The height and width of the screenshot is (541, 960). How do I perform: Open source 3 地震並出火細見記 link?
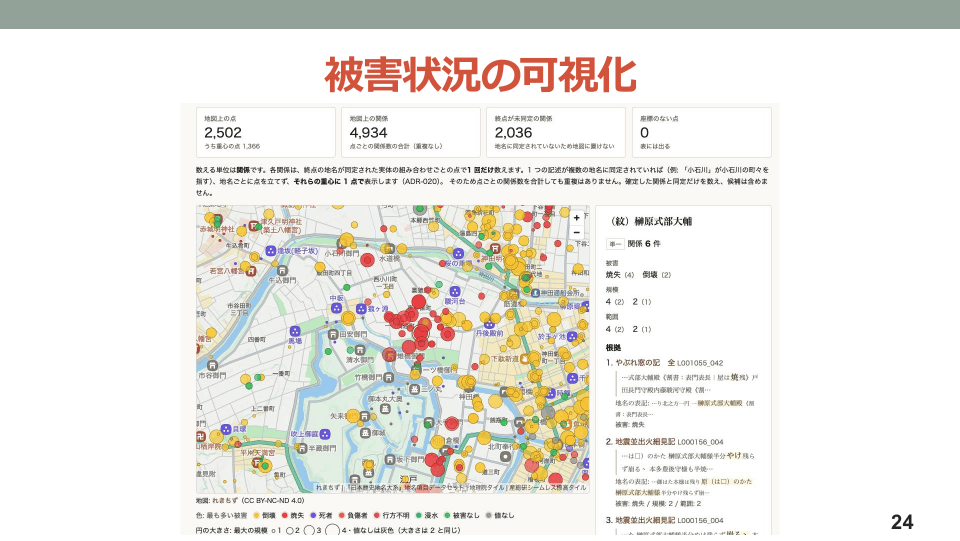pyautogui.click(x=645, y=520)
